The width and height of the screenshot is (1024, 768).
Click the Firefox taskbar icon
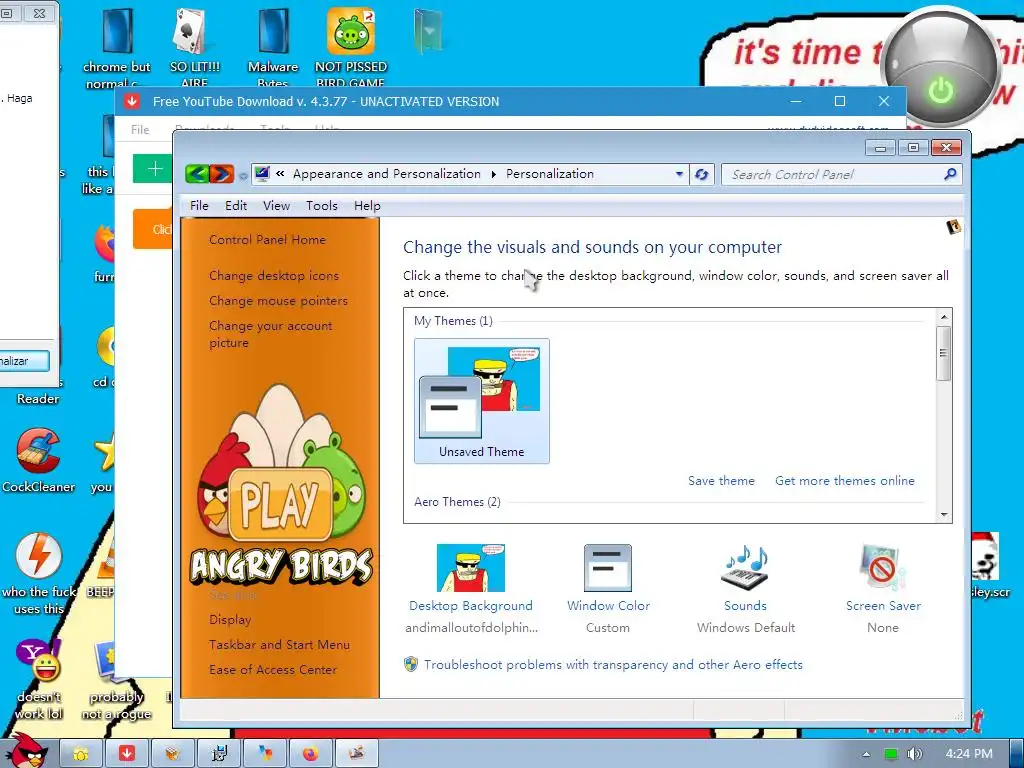[x=310, y=754]
